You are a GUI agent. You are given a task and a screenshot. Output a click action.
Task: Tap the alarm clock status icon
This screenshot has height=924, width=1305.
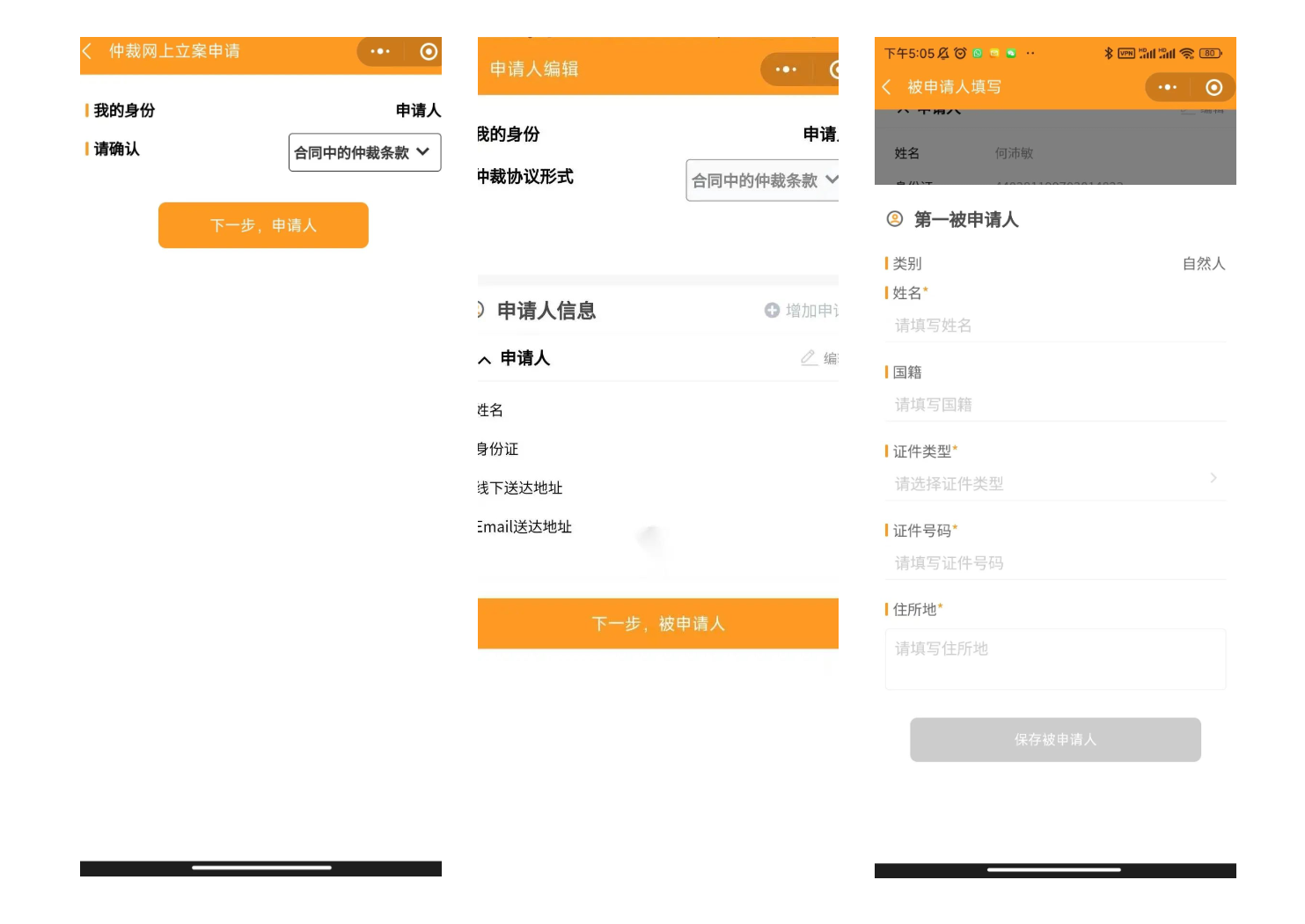tap(960, 54)
